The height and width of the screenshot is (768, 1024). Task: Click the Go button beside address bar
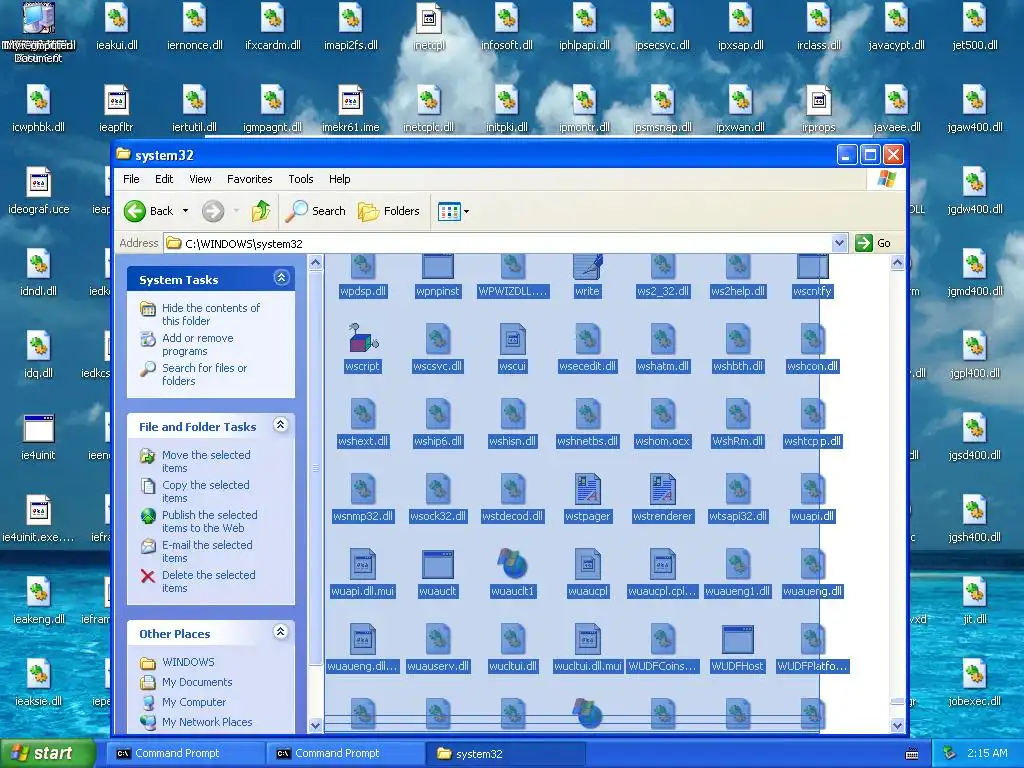873,243
